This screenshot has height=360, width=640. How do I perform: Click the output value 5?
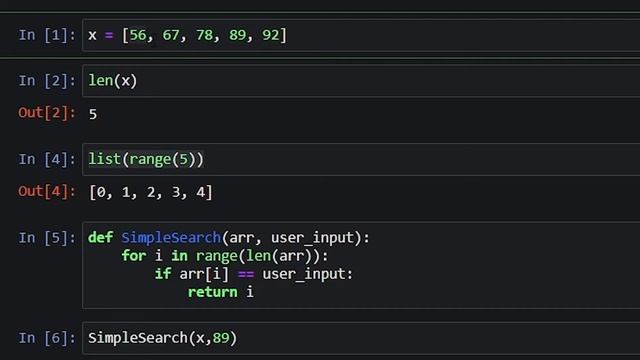[x=93, y=114]
